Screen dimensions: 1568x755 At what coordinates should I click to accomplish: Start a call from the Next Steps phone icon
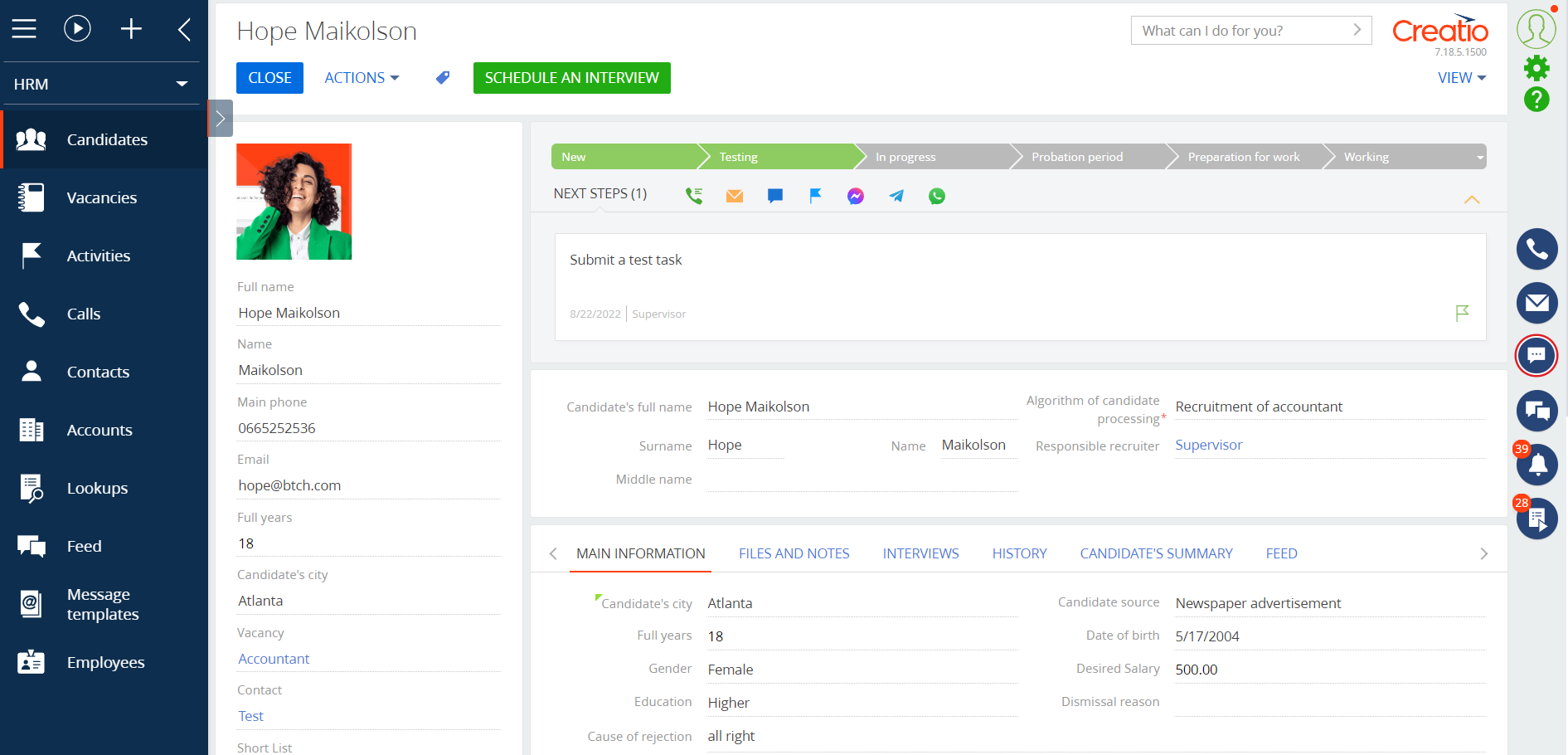[694, 195]
